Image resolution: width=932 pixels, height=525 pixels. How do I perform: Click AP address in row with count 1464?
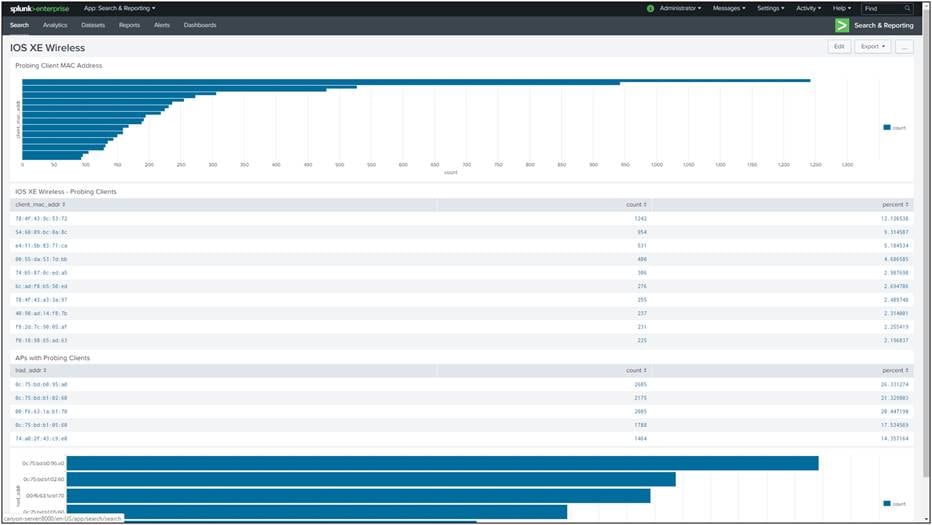tap(41, 439)
